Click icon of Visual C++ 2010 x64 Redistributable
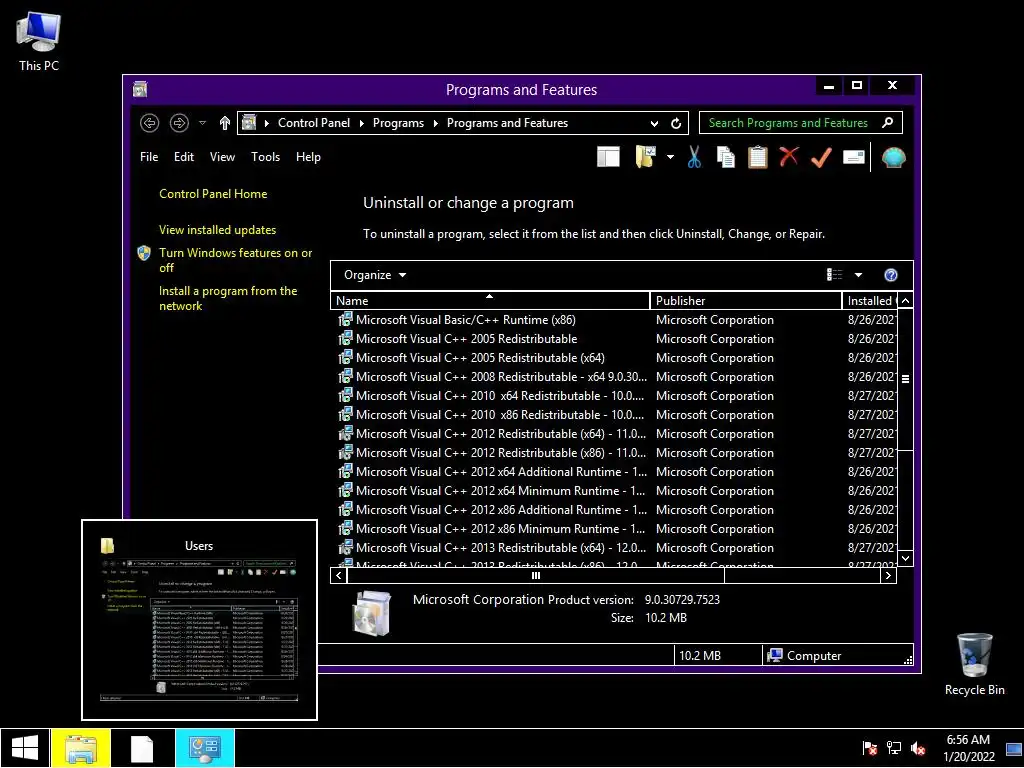 coord(345,395)
